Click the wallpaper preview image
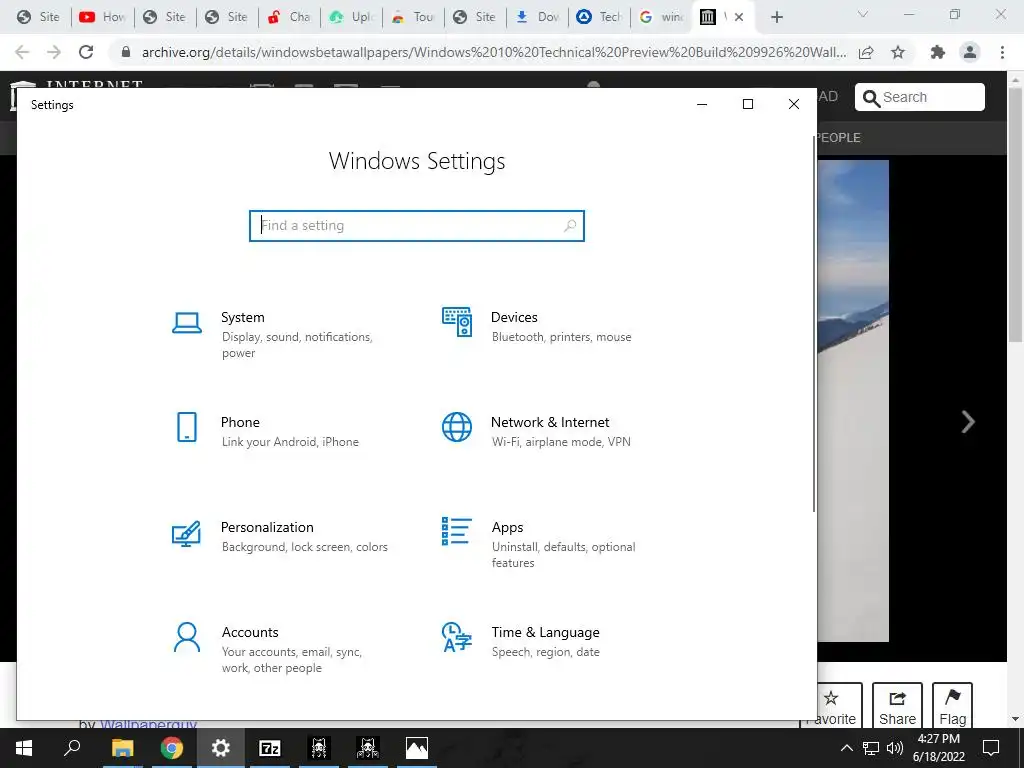The image size is (1024, 768). point(853,400)
